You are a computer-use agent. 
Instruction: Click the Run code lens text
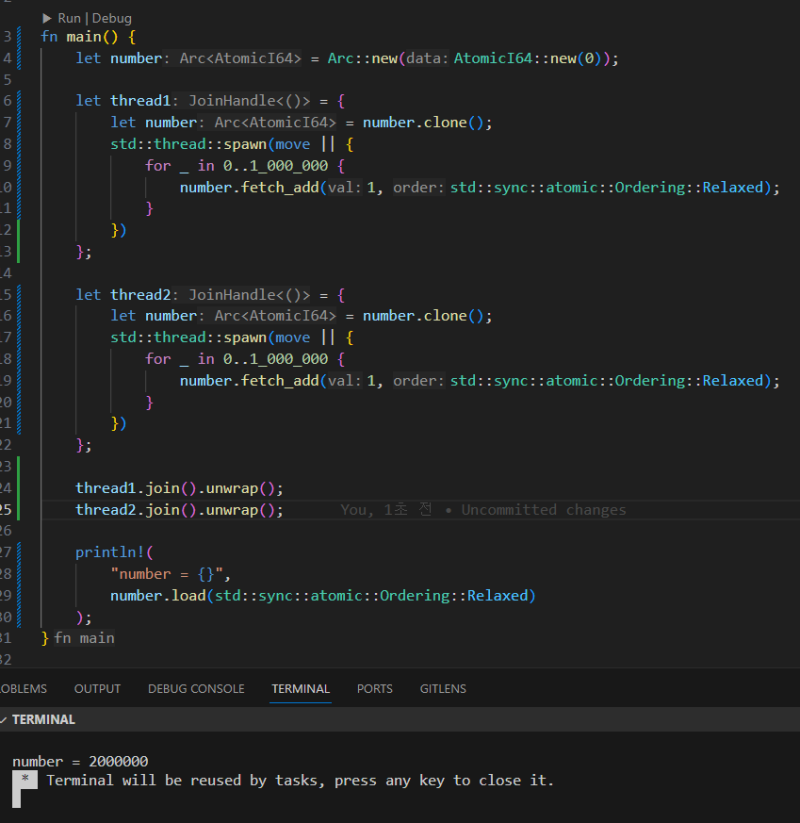(x=69, y=18)
